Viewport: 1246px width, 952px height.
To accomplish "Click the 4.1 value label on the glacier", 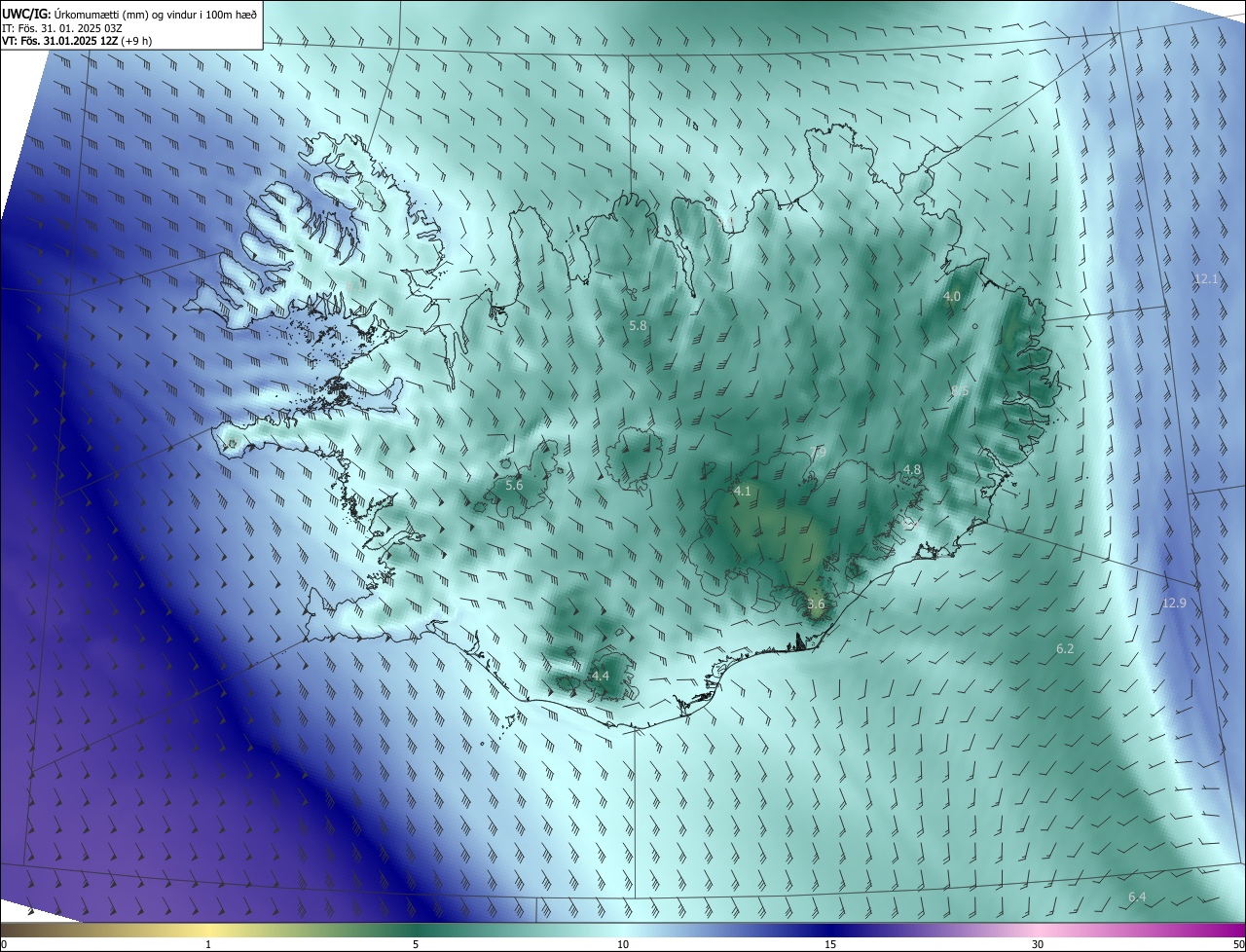I will [x=743, y=491].
